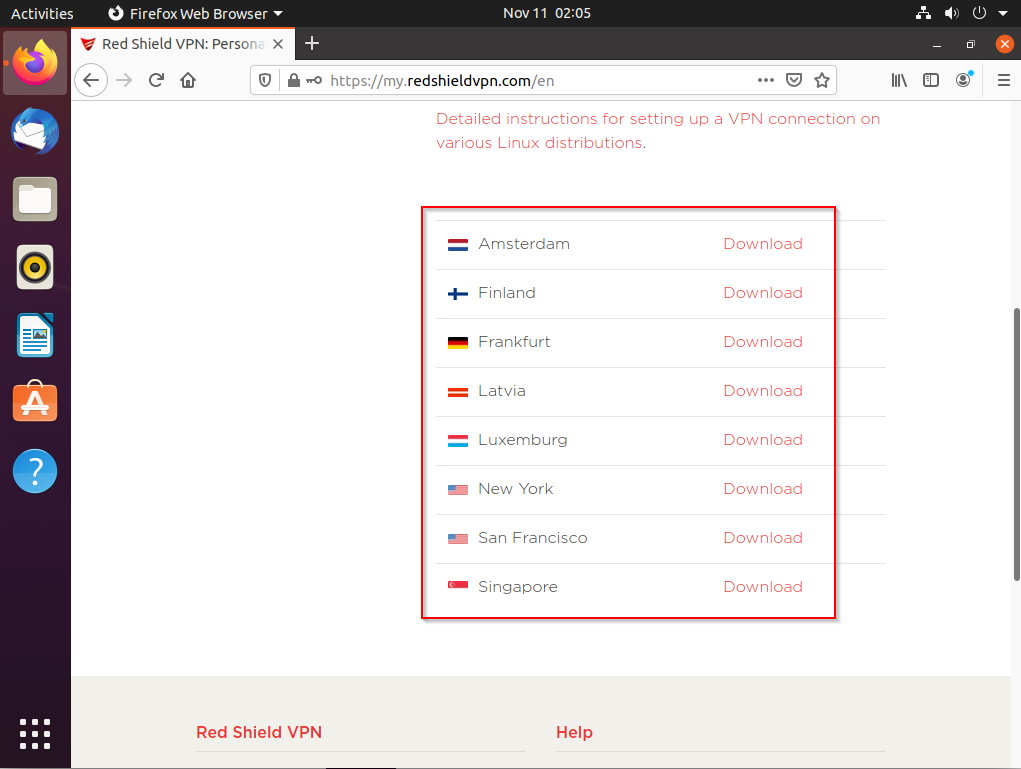Reload the current page
This screenshot has width=1021, height=769.
pos(156,81)
